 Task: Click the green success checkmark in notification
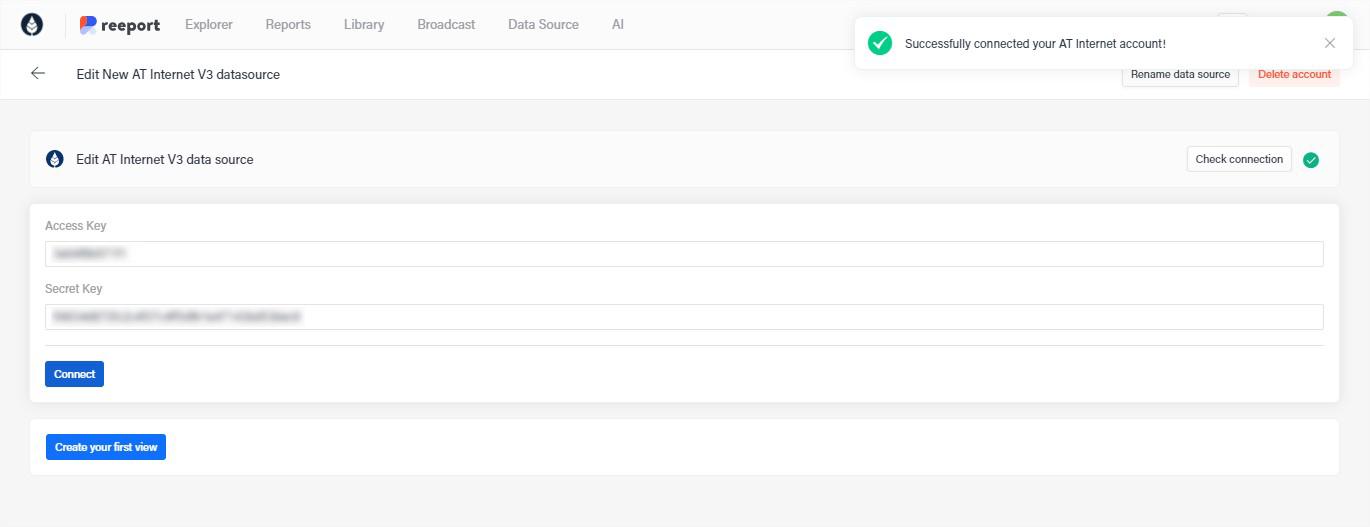click(x=880, y=43)
